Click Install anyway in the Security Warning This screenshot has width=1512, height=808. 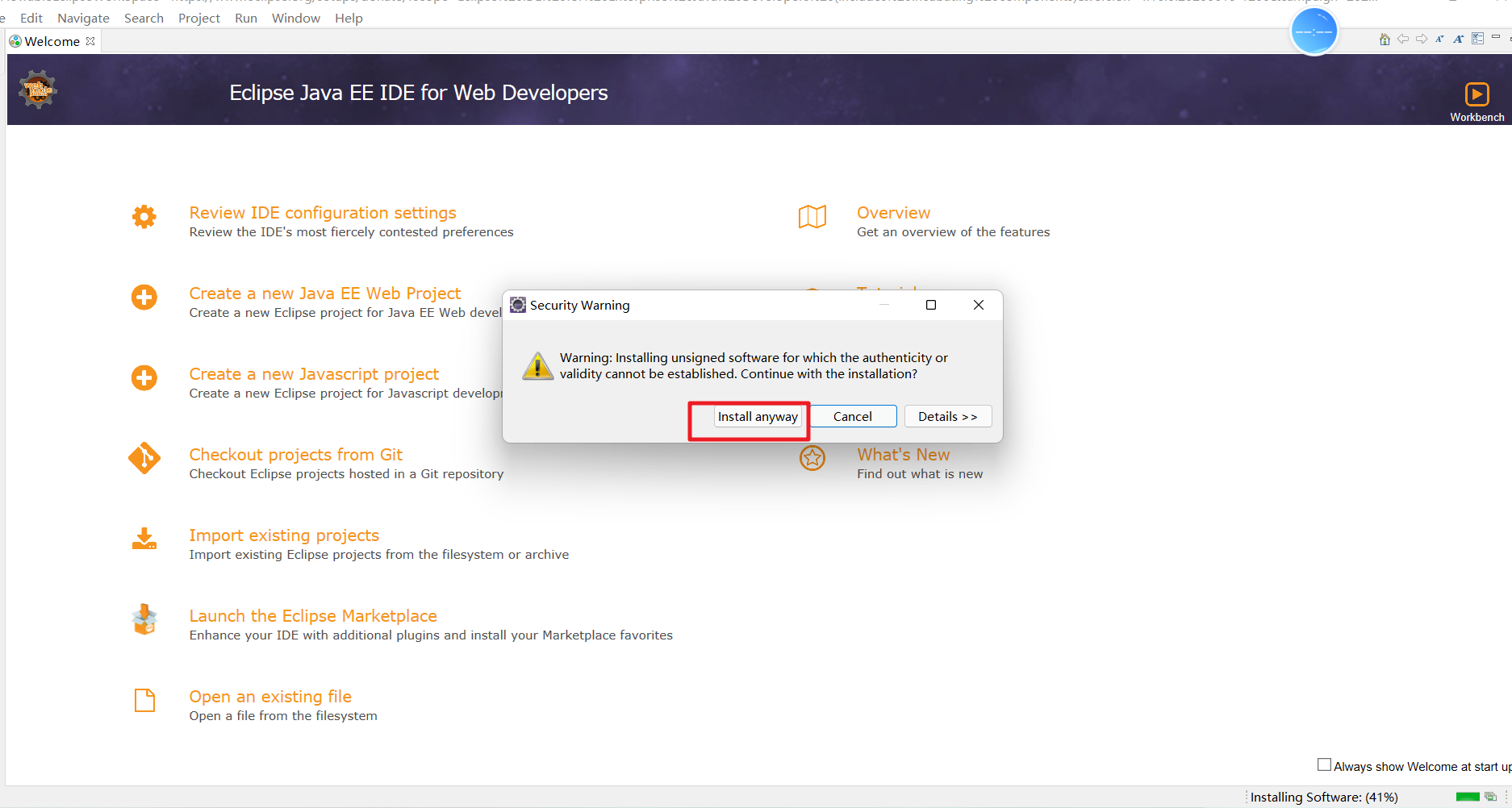[x=757, y=416]
